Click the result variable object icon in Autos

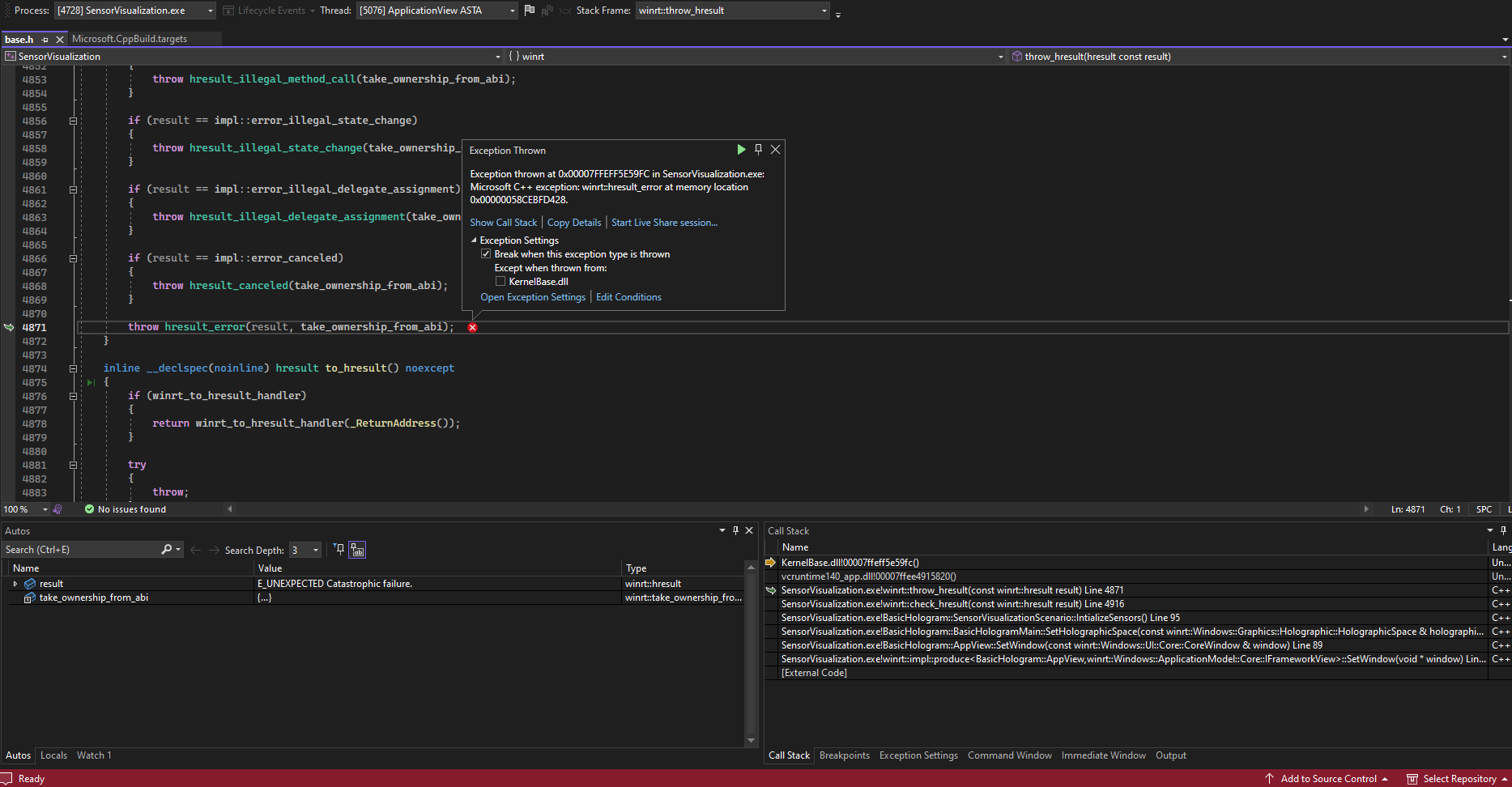coord(30,584)
